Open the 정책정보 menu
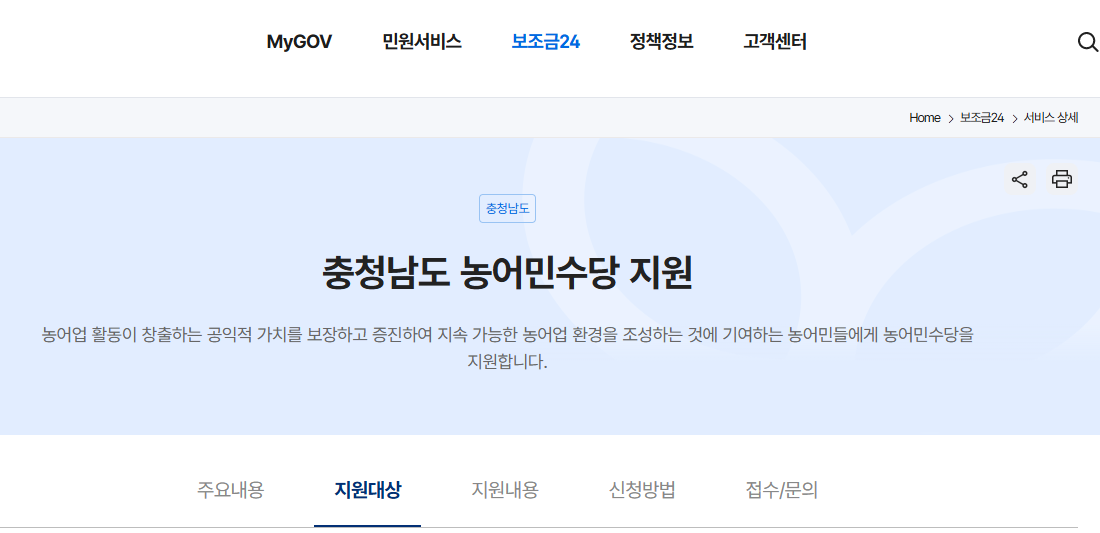The height and width of the screenshot is (533, 1100). pyautogui.click(x=662, y=42)
